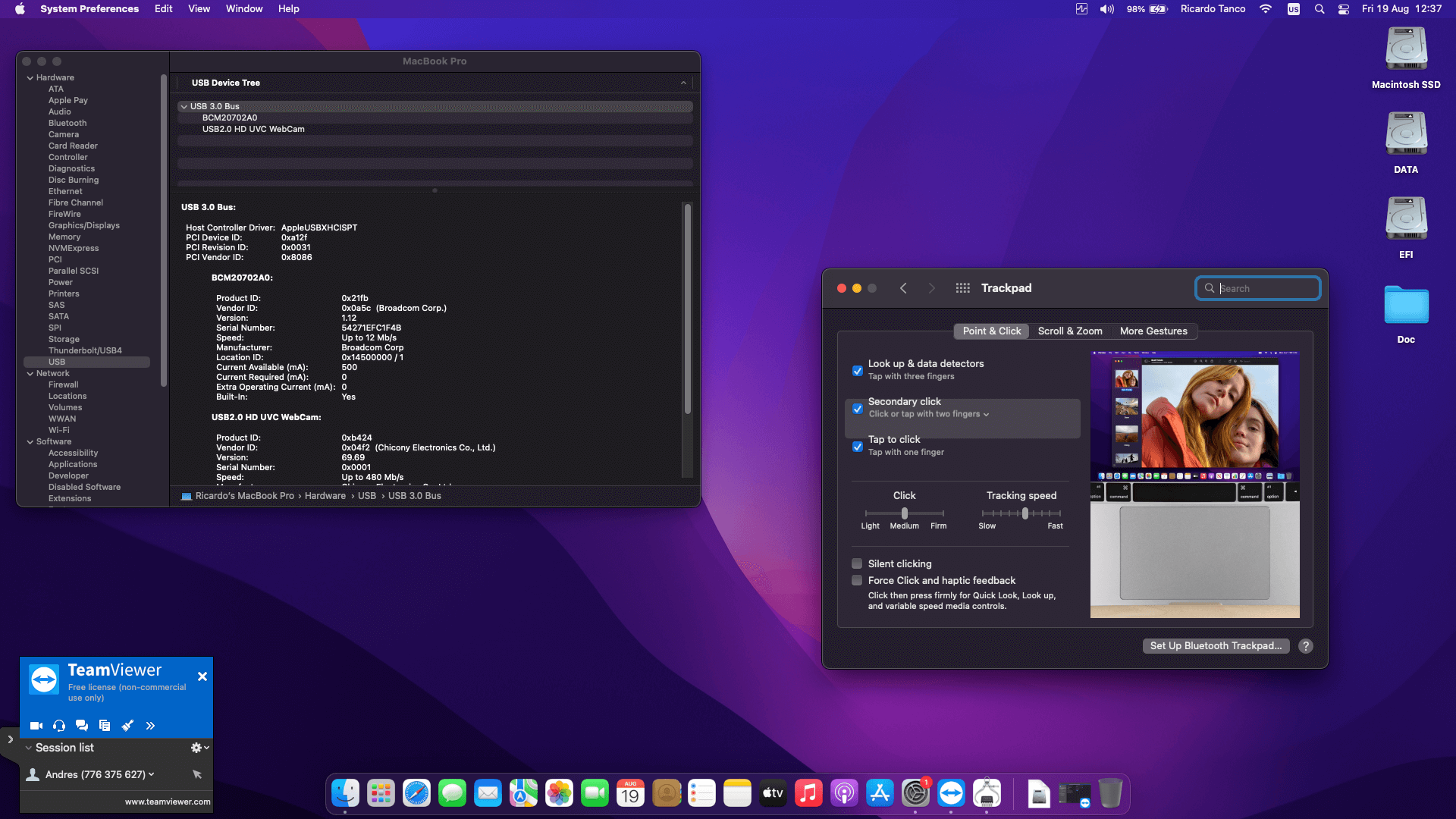1456x819 pixels.
Task: Open System Preferences from the Dock
Action: click(916, 793)
